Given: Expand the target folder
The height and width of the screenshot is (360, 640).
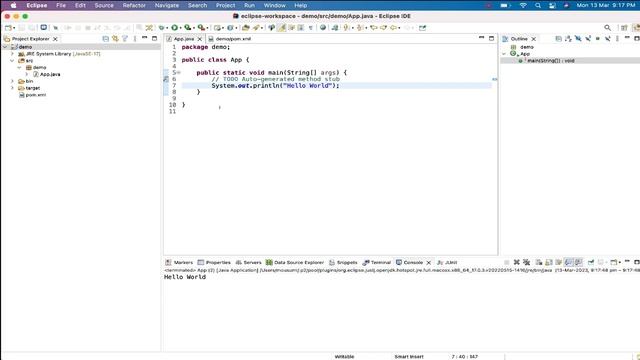Looking at the screenshot, I should coord(12,88).
